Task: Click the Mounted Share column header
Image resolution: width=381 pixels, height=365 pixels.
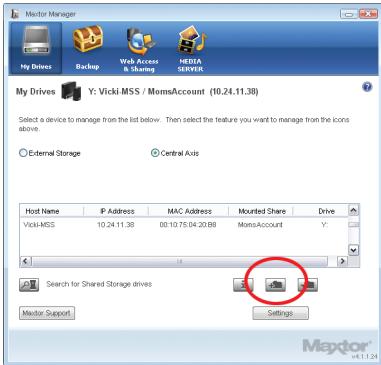Action: coord(261,211)
